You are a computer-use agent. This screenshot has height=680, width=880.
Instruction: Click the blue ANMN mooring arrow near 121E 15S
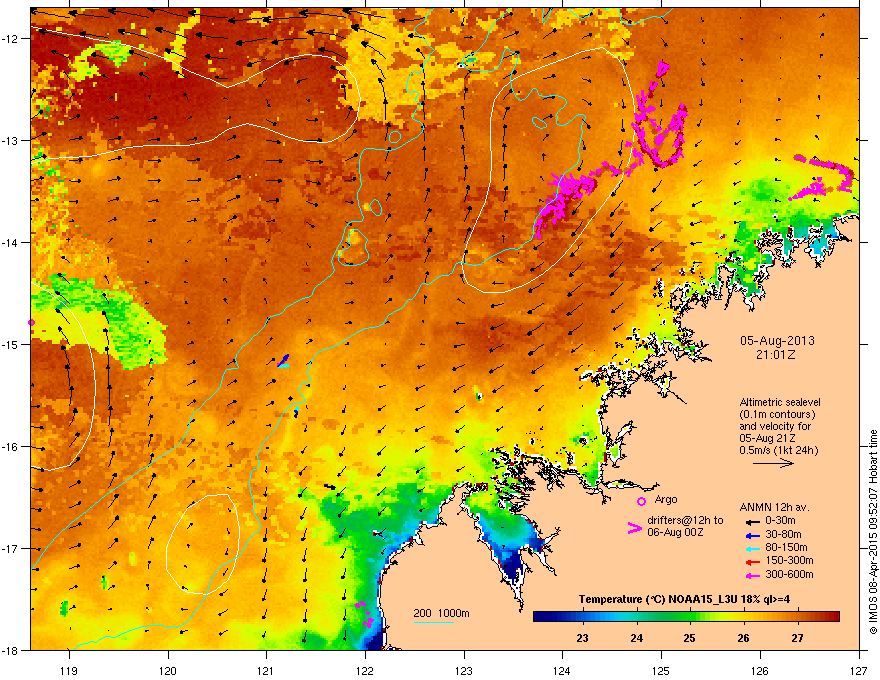(x=285, y=359)
